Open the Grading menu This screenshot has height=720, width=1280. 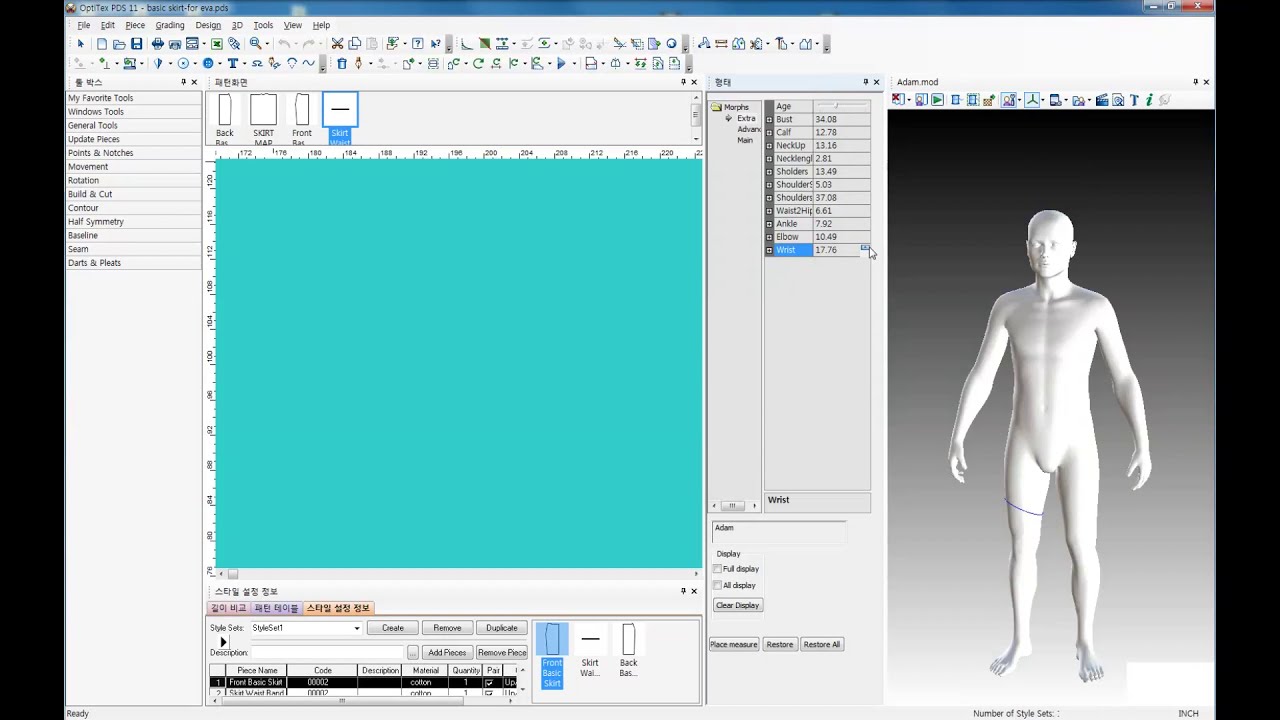click(170, 25)
